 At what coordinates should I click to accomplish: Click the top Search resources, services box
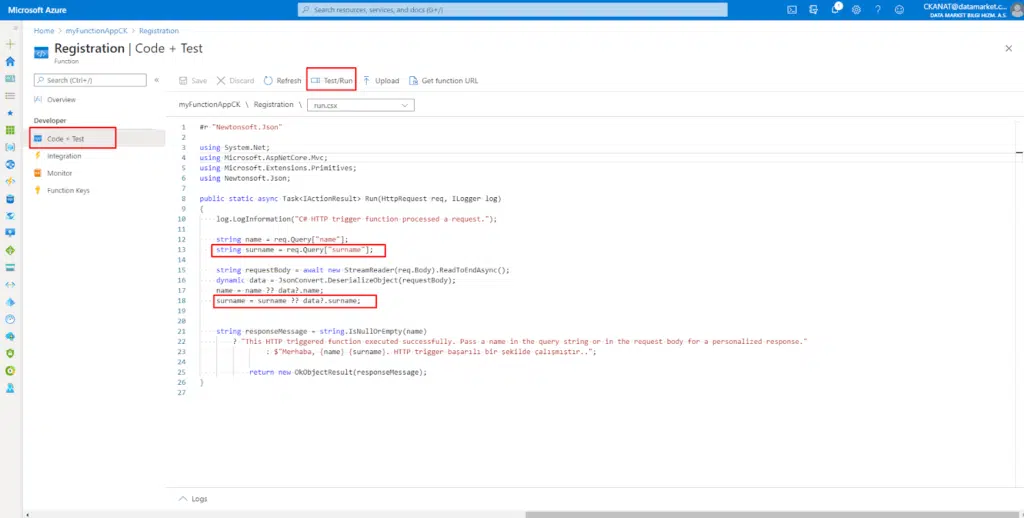coord(513,10)
